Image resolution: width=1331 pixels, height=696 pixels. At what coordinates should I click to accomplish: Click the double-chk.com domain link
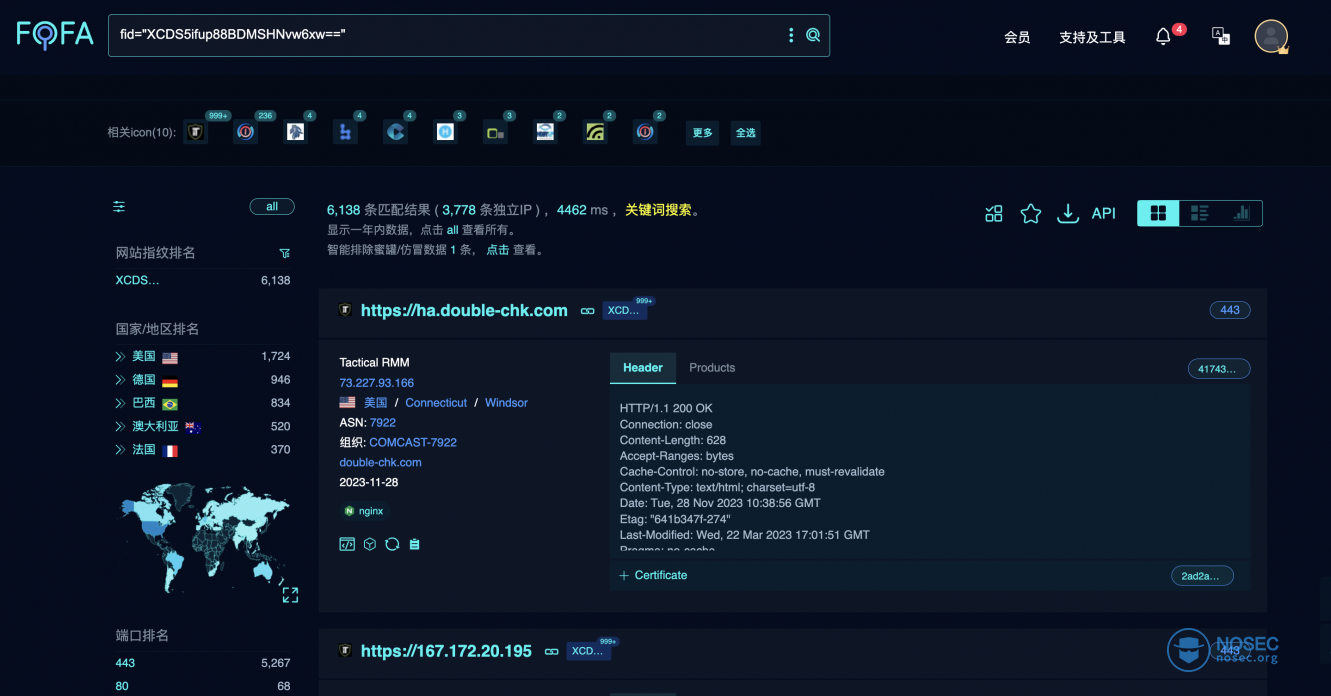click(x=381, y=462)
